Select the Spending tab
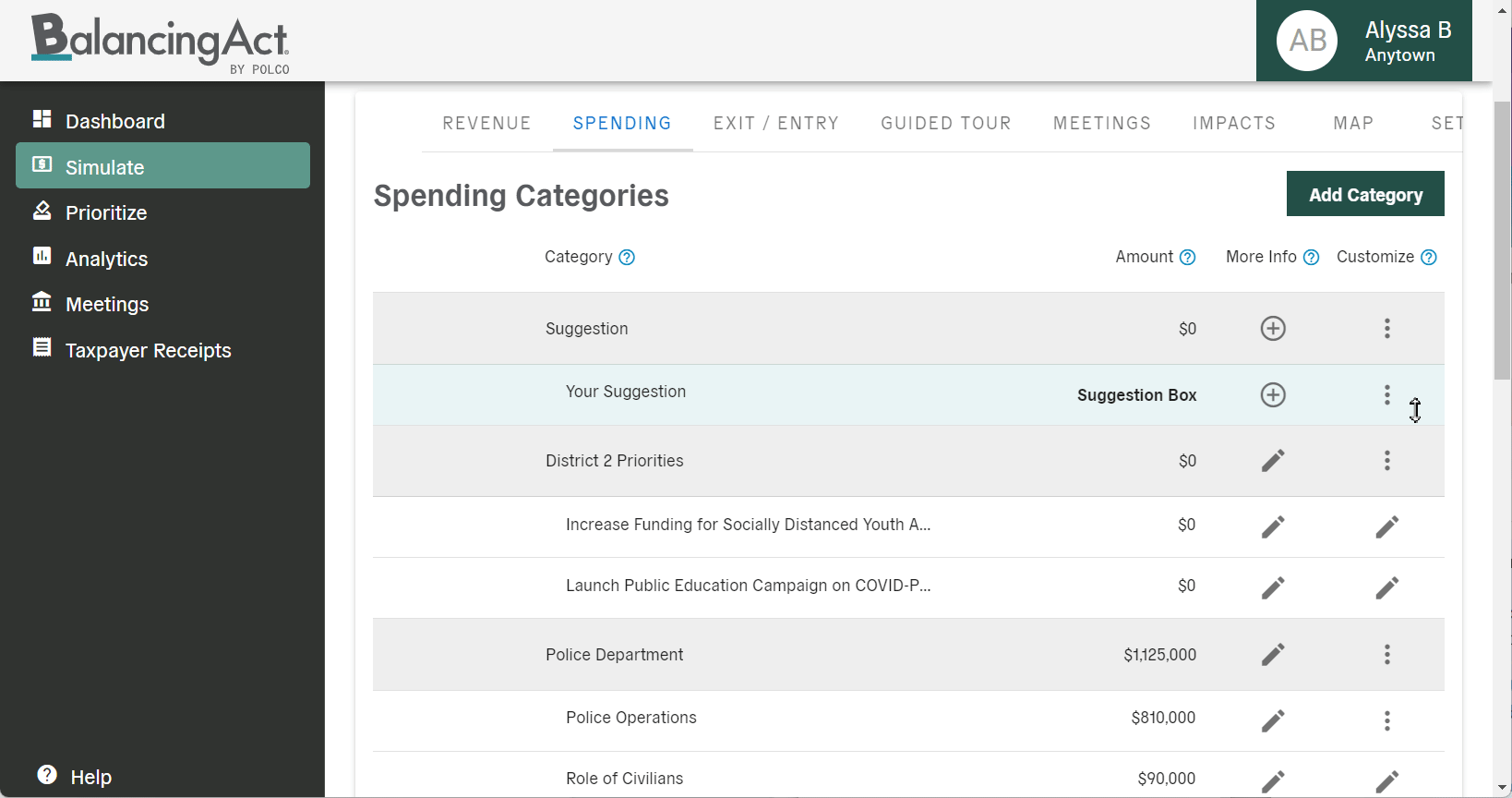The image size is (1512, 798). (x=622, y=123)
